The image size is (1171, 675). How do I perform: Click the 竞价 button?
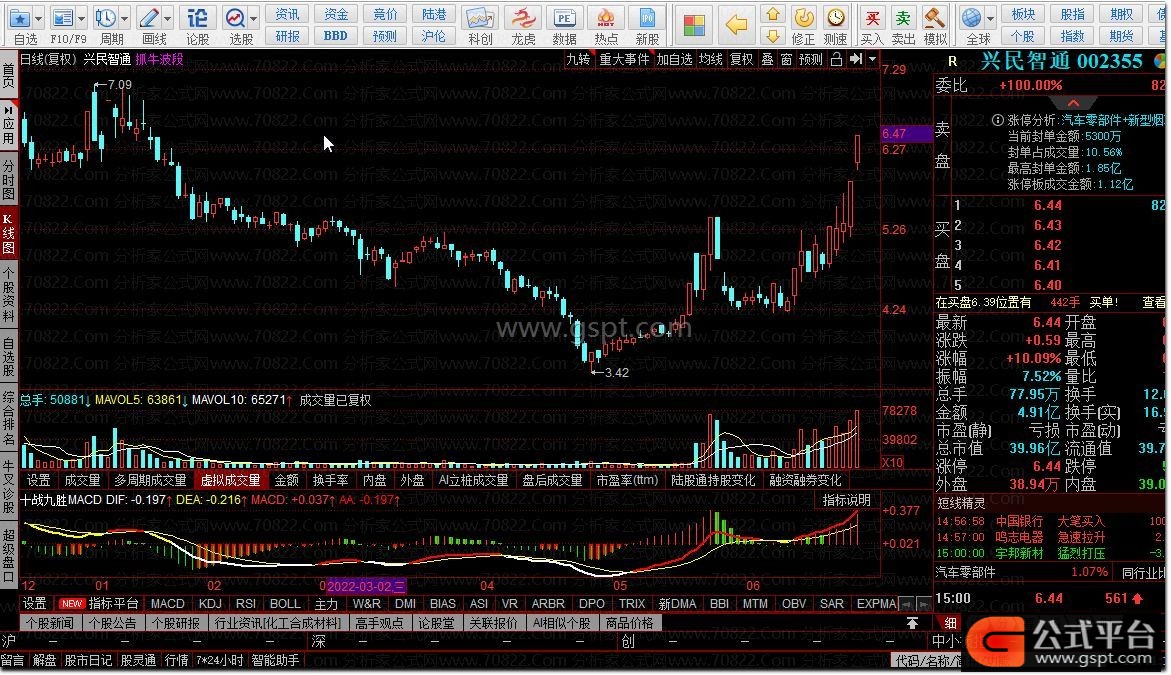tap(385, 14)
